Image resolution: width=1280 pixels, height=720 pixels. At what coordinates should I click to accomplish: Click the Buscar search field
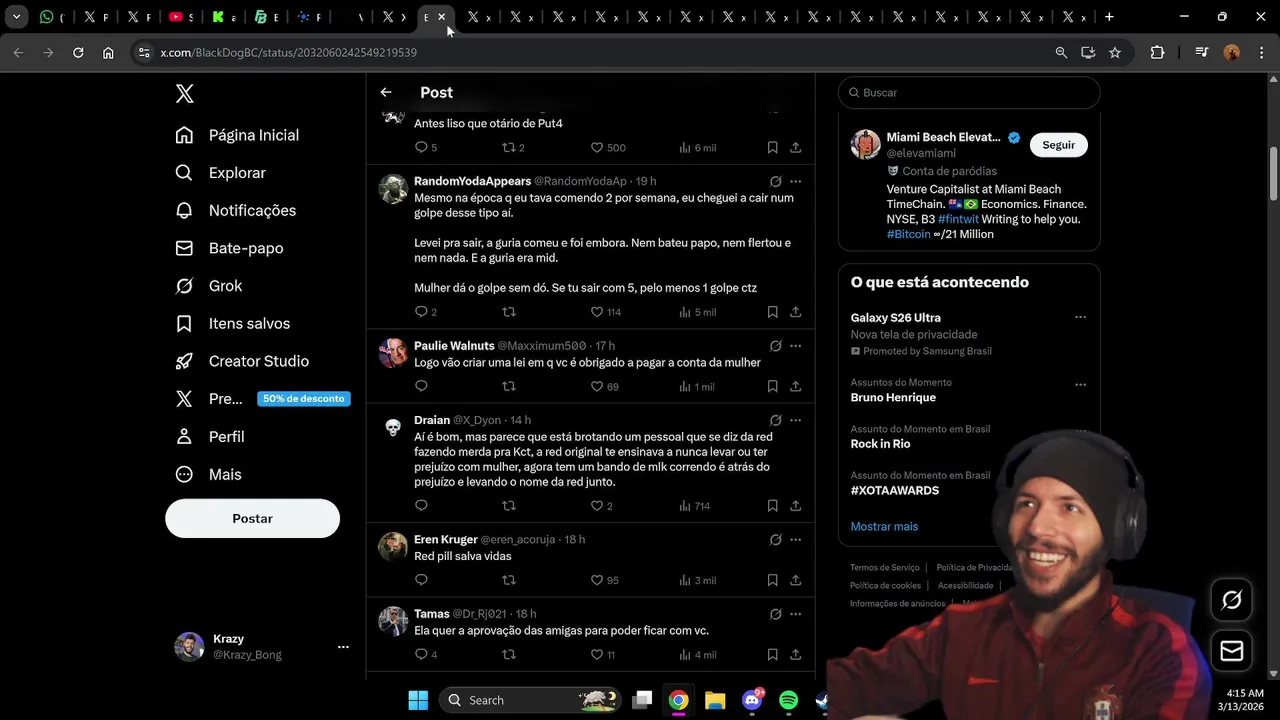coord(969,92)
